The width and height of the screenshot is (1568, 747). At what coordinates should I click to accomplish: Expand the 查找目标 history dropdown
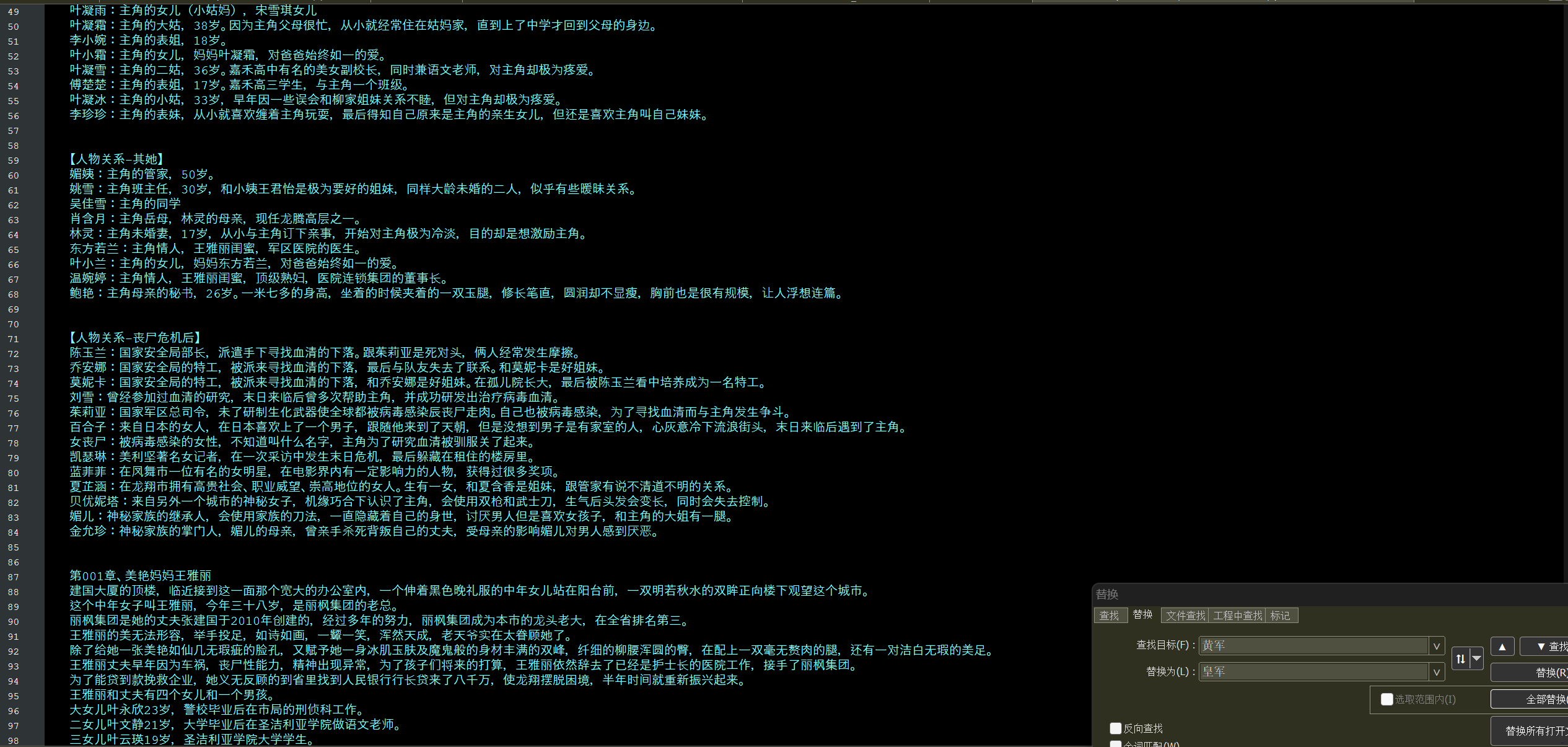click(x=1437, y=646)
